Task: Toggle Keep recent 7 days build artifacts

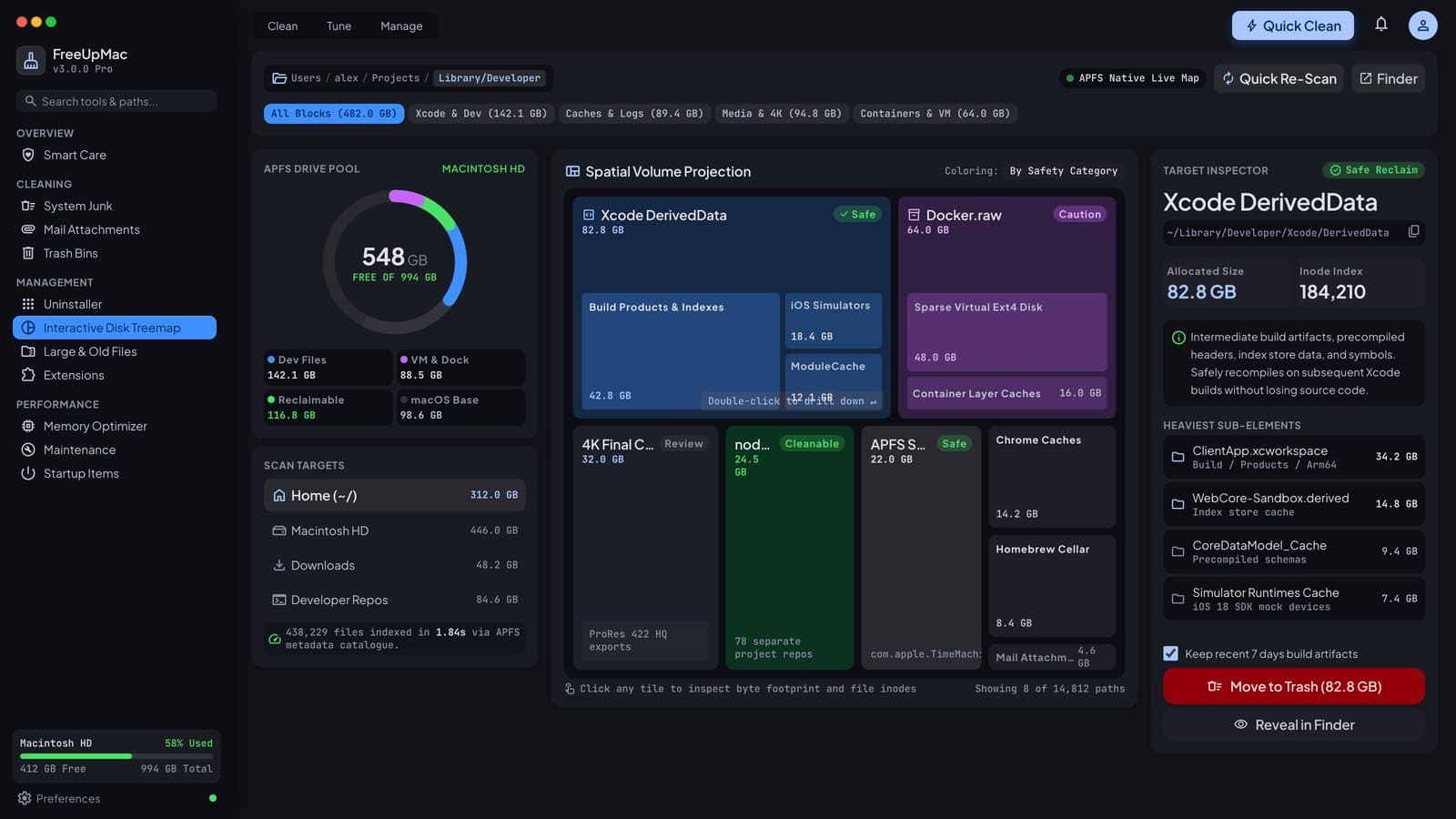Action: (1170, 653)
